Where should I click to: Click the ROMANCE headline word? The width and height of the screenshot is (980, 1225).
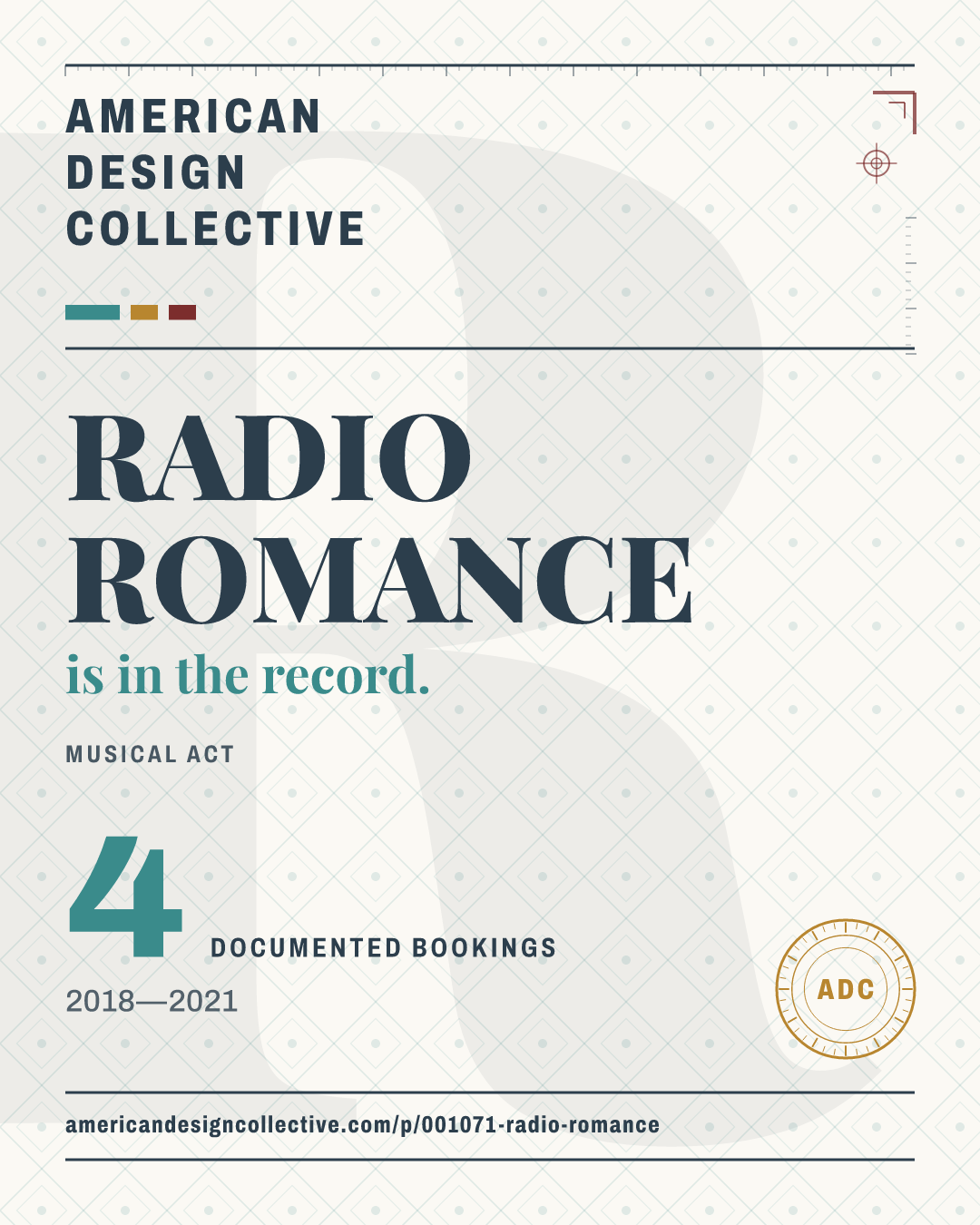(x=381, y=581)
